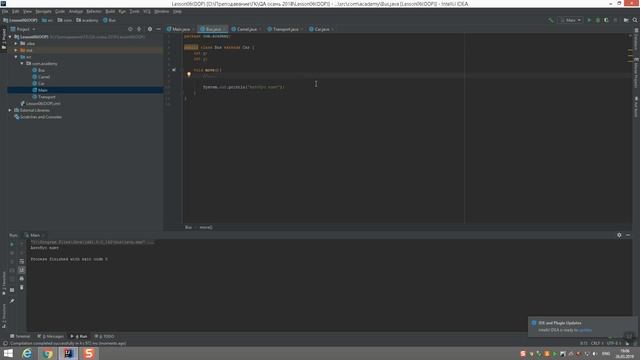Open the VCS menu
The height and width of the screenshot is (360, 640).
tap(147, 11)
